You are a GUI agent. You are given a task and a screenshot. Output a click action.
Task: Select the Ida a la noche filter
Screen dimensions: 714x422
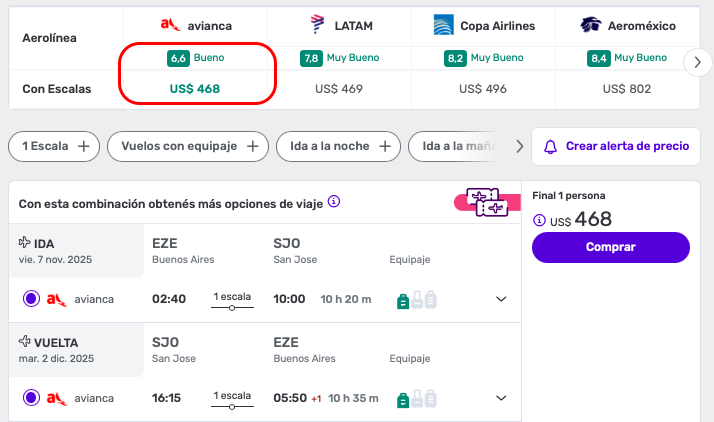point(338,146)
